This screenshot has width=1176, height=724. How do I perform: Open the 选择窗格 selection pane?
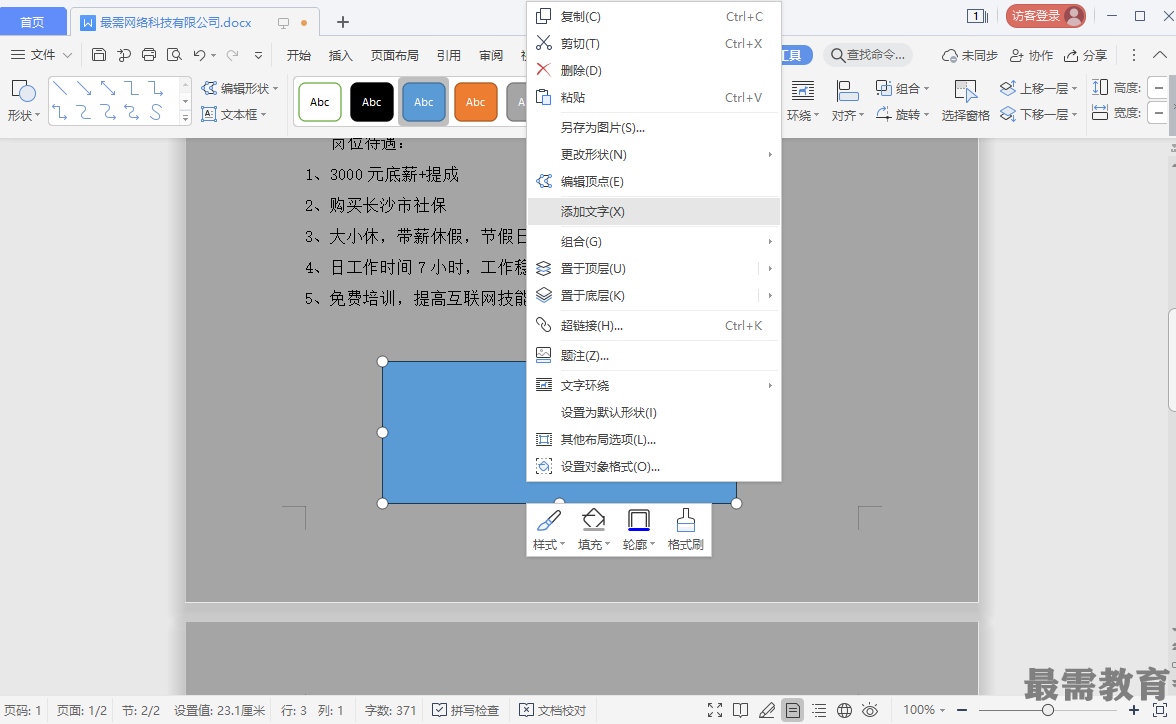point(965,100)
